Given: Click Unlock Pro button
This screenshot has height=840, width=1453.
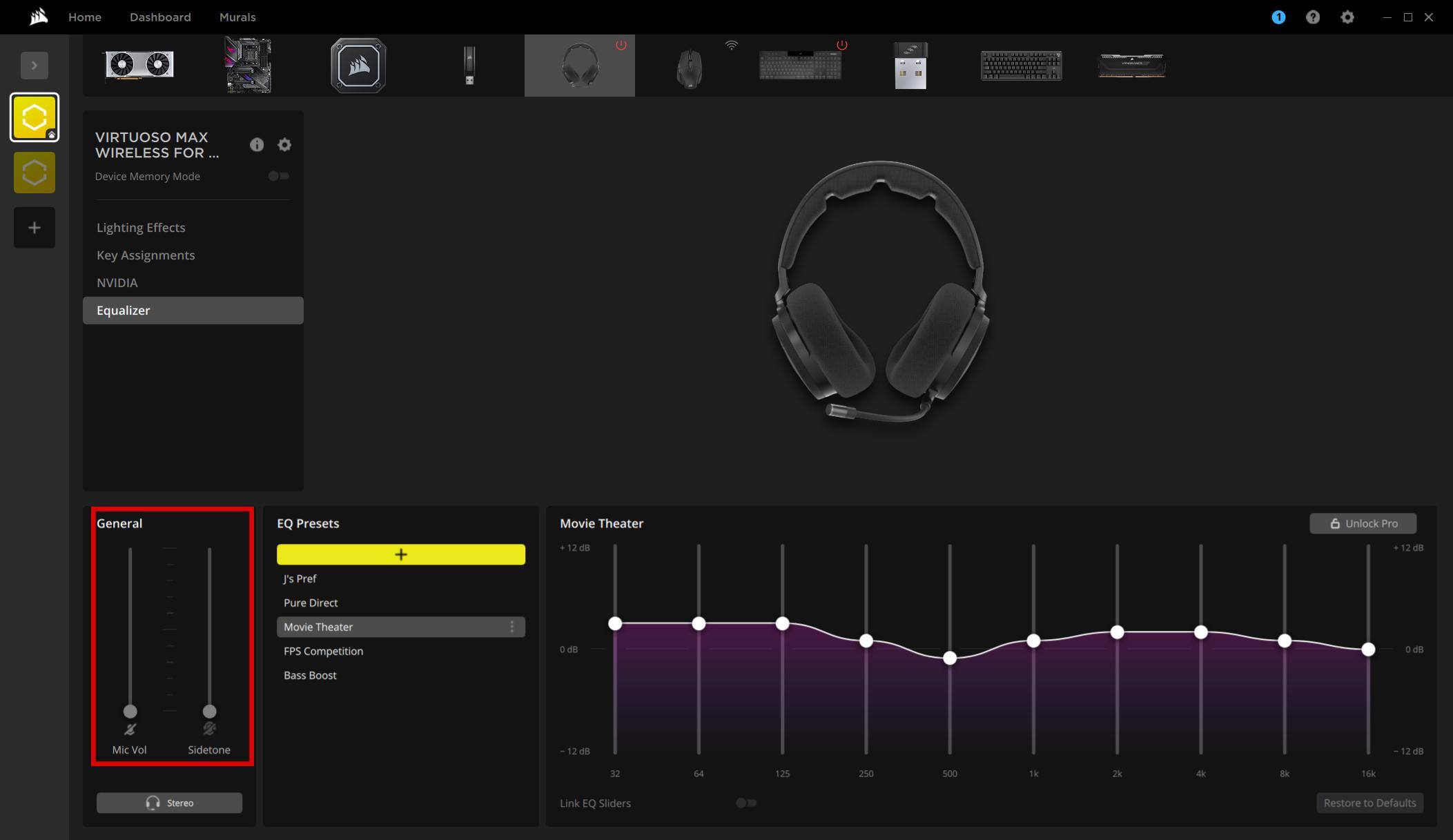Looking at the screenshot, I should click(1363, 523).
